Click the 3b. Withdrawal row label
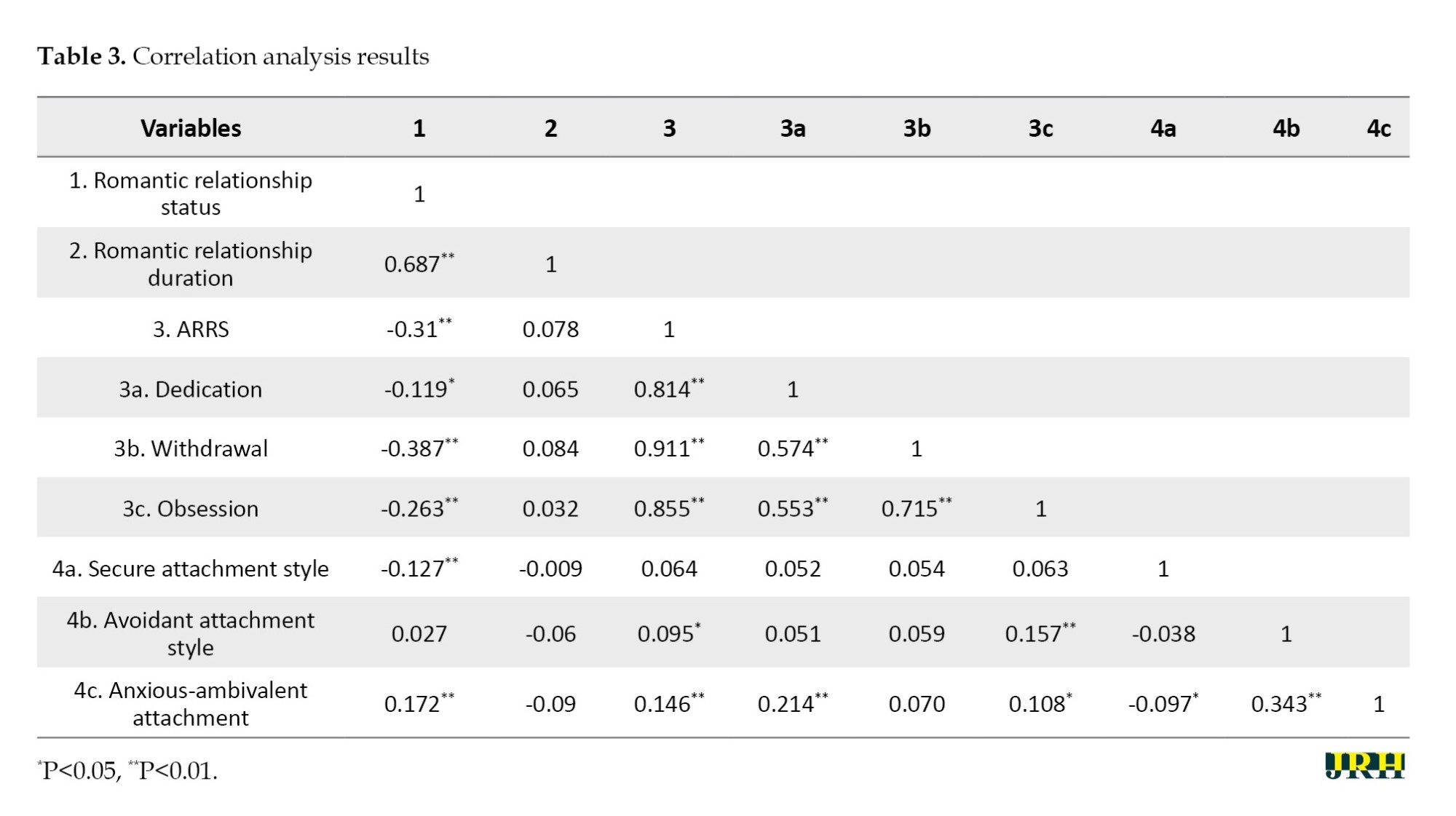Image resolution: width=1456 pixels, height=816 pixels. pos(191,448)
